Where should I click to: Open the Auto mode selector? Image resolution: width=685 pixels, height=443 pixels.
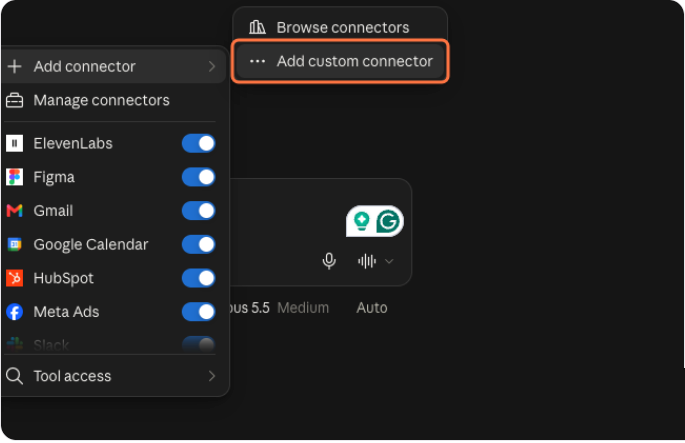click(x=372, y=308)
